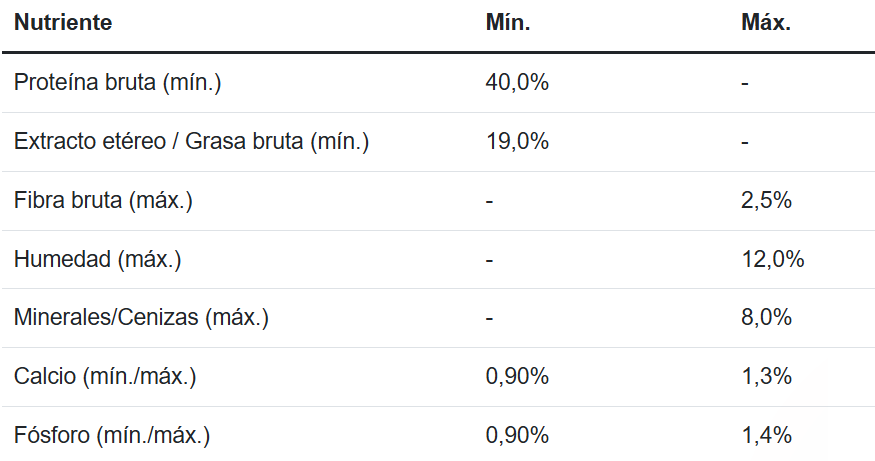
Task: Click the Máx. column header
Action: [x=766, y=23]
